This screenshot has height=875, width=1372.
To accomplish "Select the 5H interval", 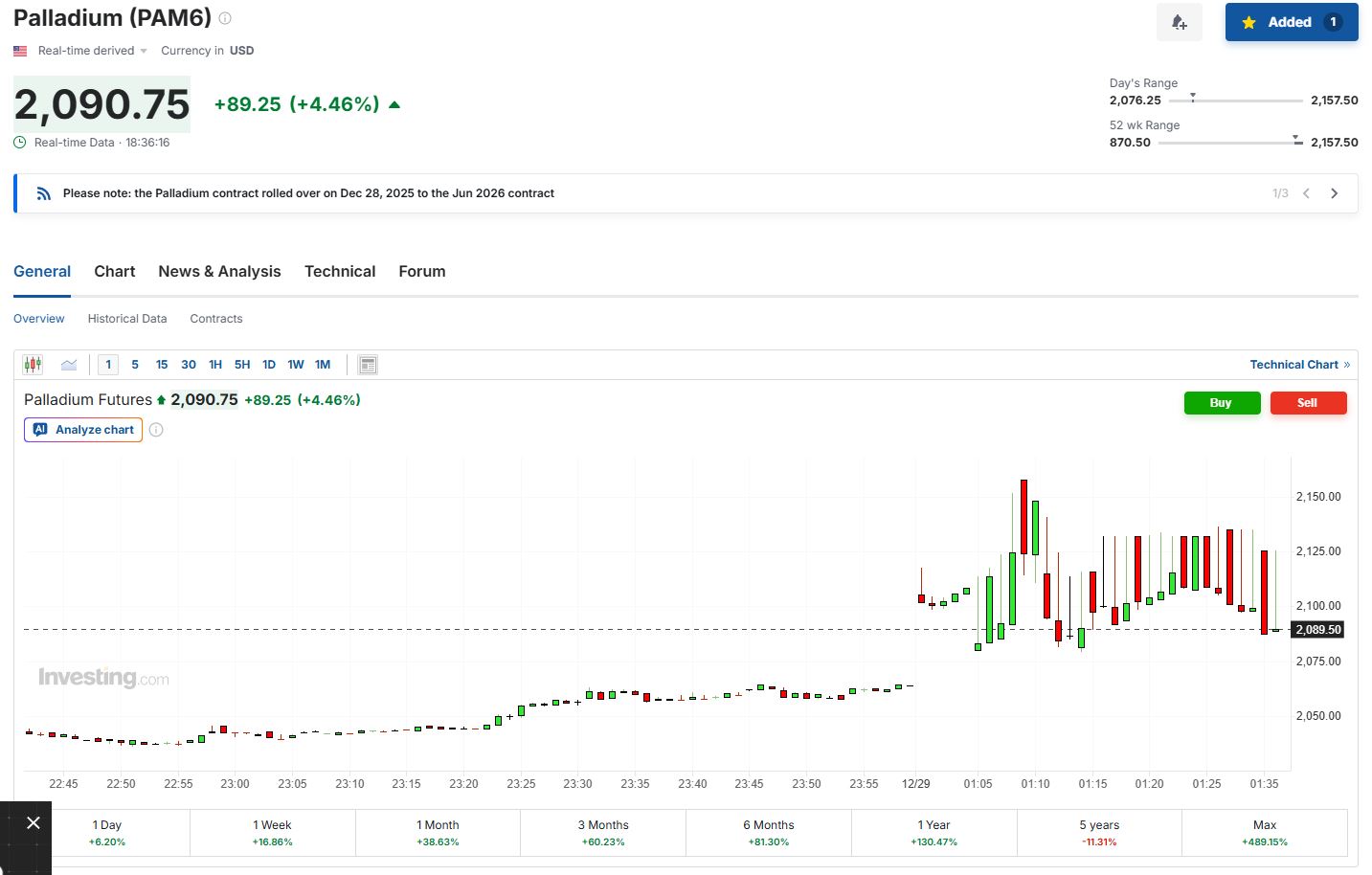I will coord(242,365).
